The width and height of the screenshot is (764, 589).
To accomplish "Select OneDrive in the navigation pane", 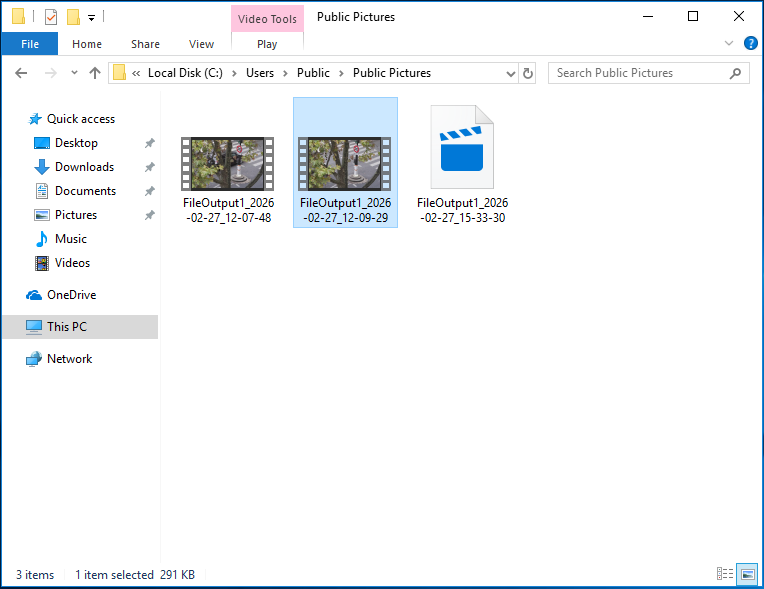I will [72, 295].
